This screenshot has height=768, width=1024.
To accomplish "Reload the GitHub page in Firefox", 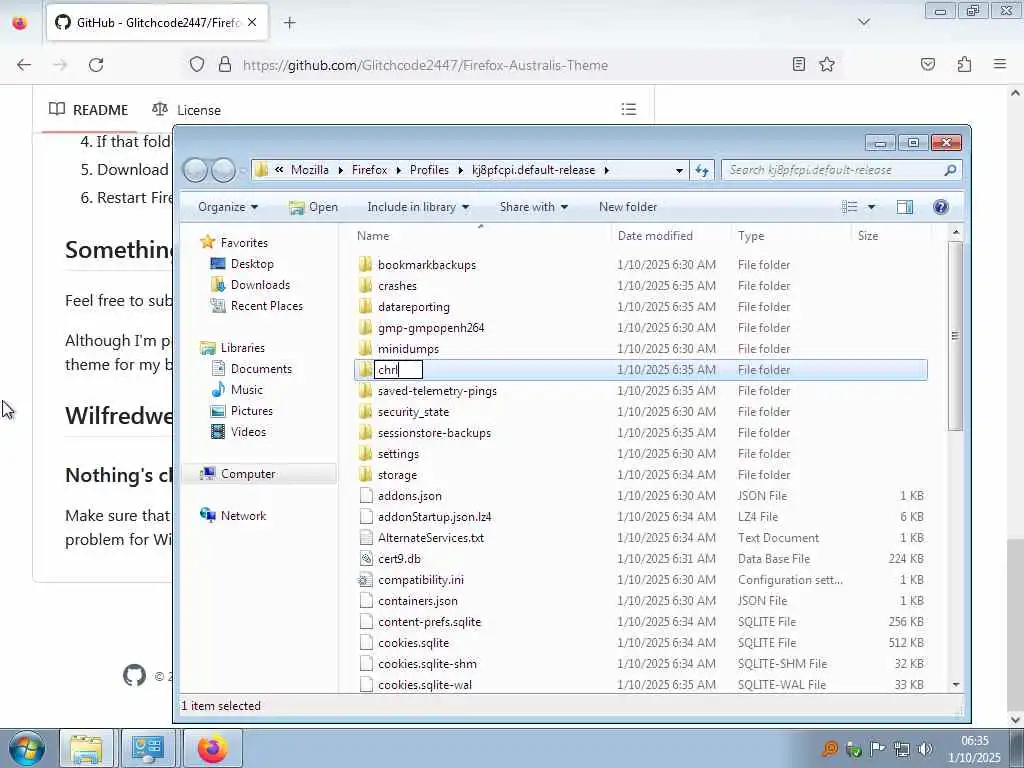I will click(x=96, y=65).
